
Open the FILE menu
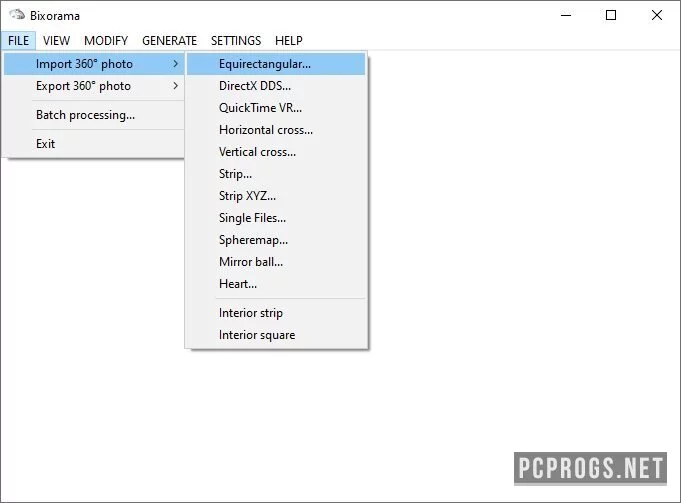tap(18, 41)
